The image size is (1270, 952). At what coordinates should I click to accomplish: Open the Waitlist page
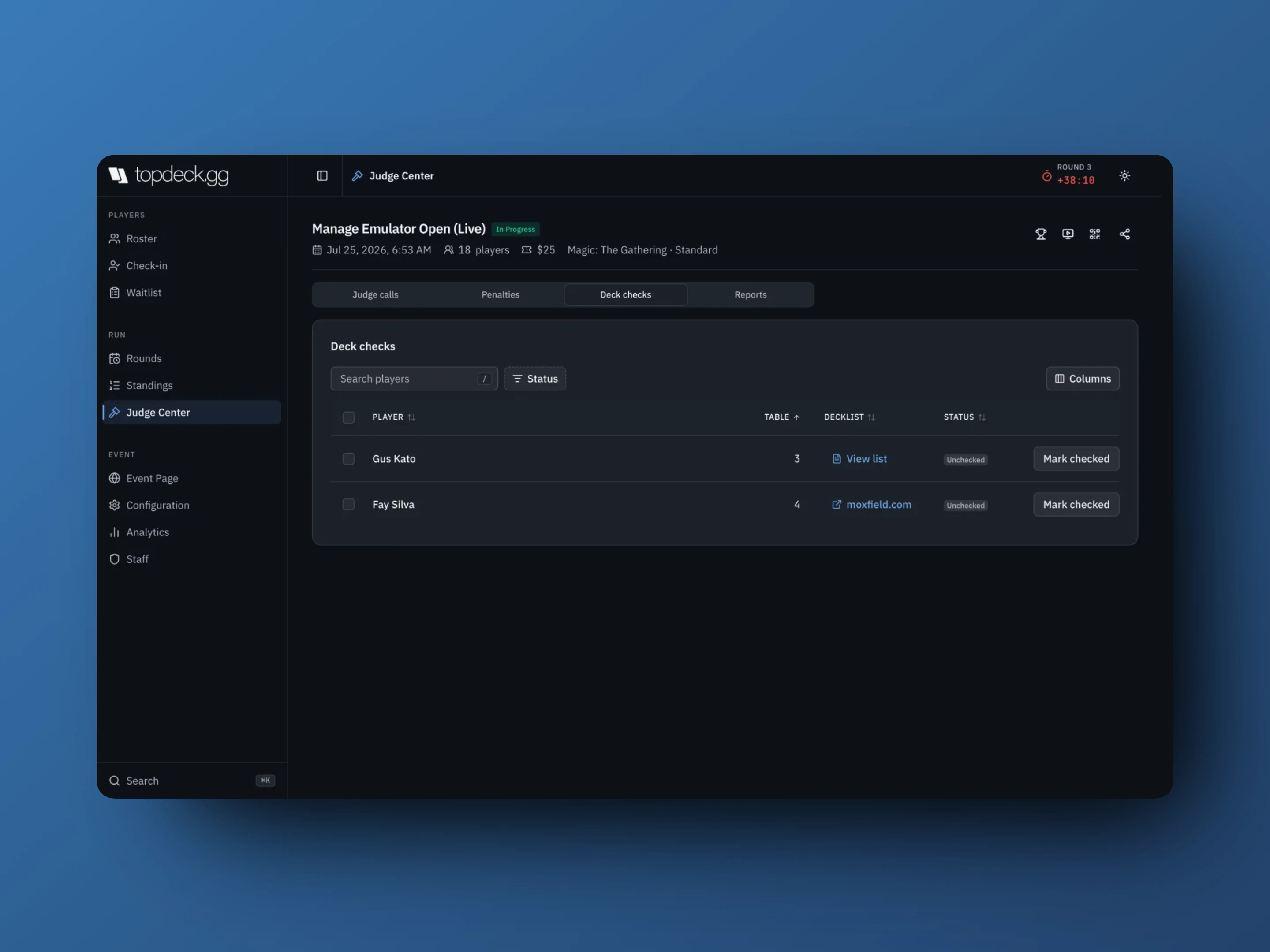[192, 293]
